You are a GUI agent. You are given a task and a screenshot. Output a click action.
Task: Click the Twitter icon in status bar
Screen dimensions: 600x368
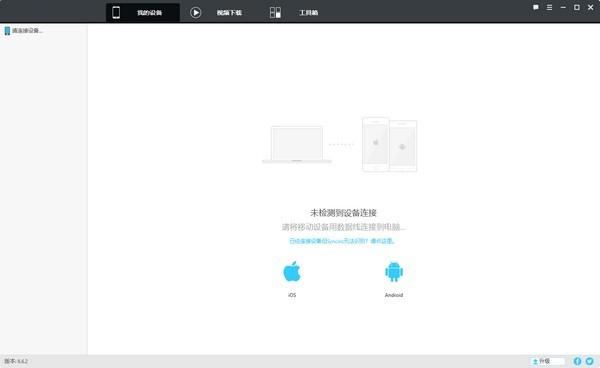click(590, 361)
